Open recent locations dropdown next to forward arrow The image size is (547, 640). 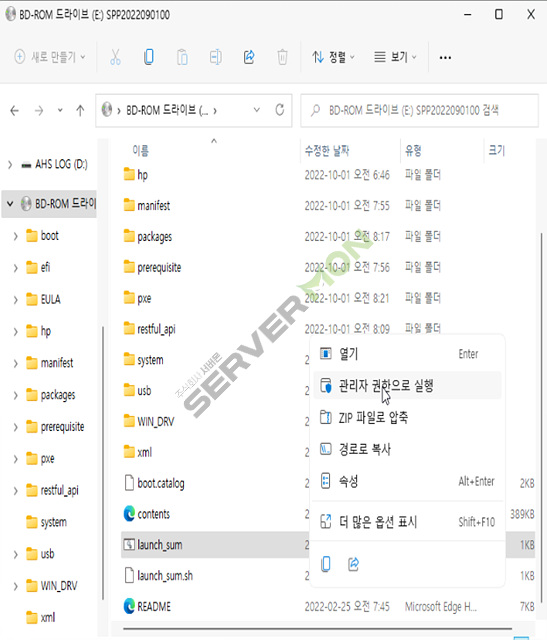60,110
